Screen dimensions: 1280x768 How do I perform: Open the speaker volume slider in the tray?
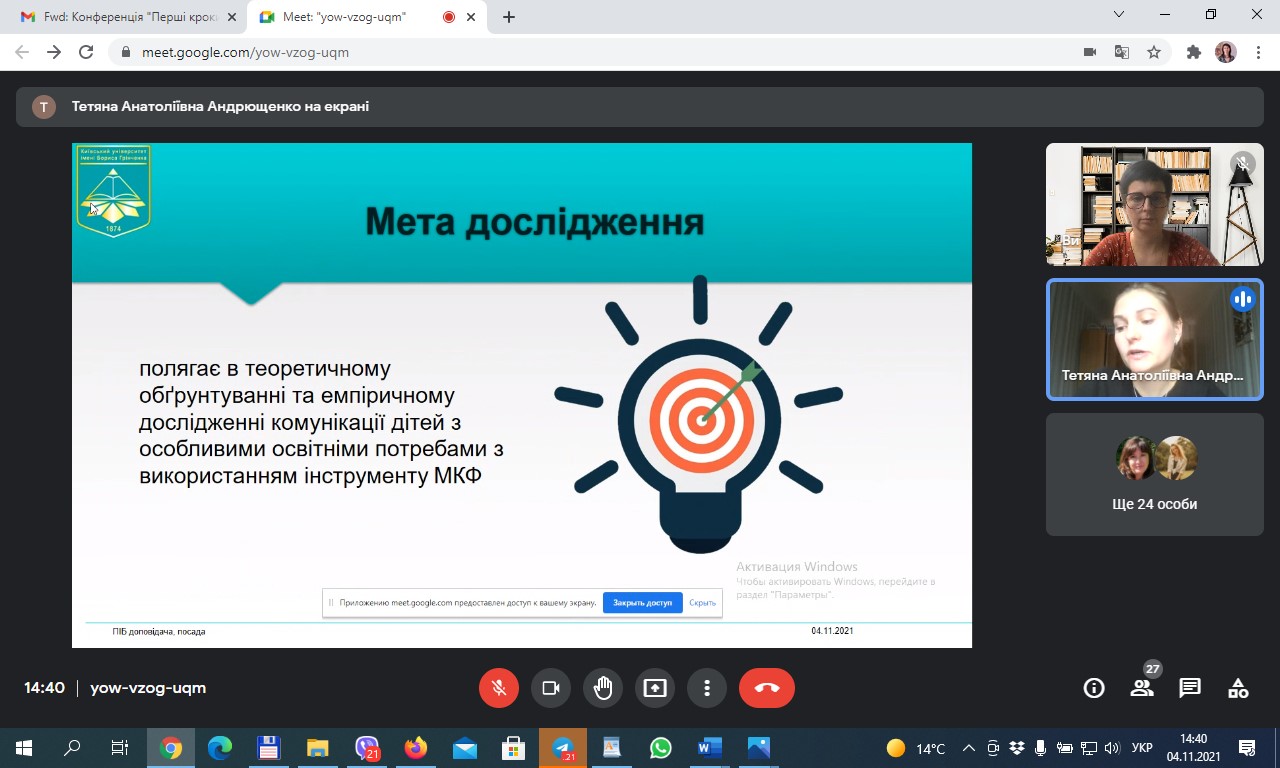click(1111, 747)
